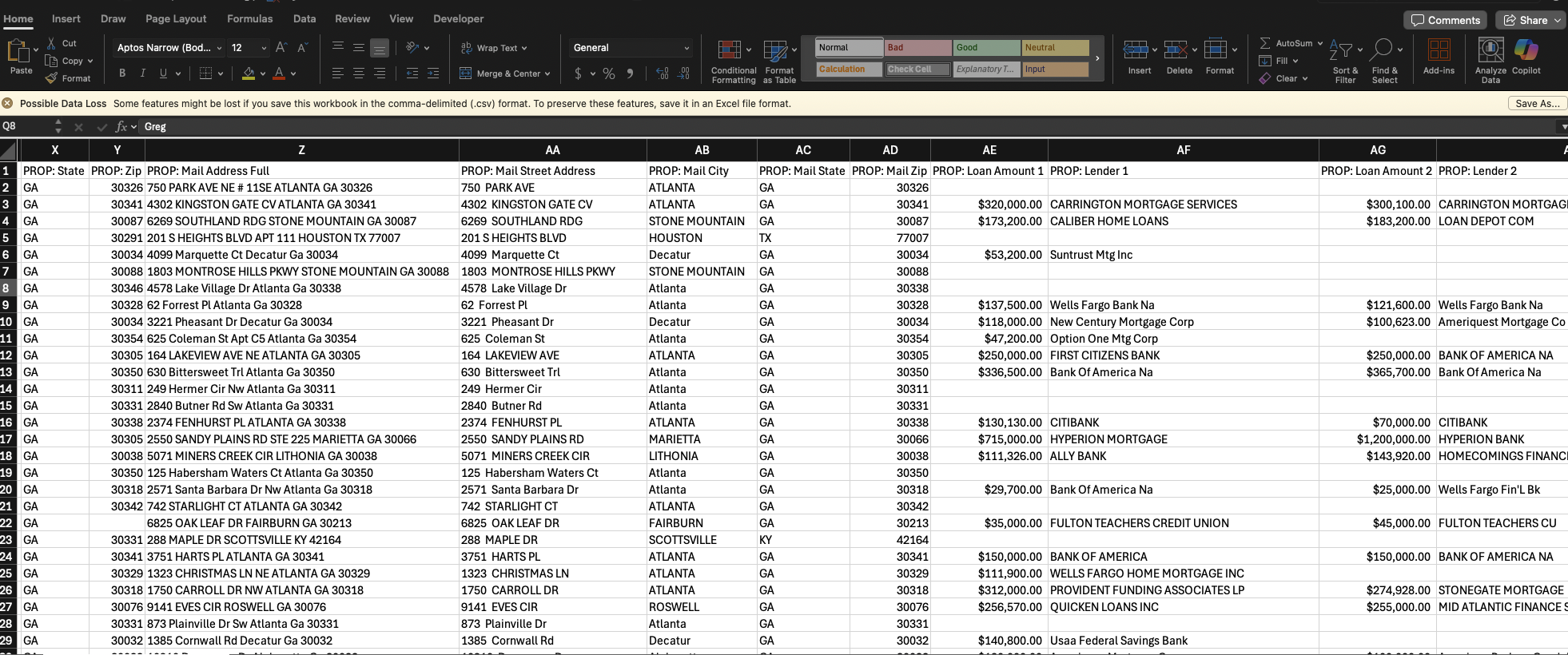Decrease the cell indent
The height and width of the screenshot is (655, 1568).
pos(412,73)
